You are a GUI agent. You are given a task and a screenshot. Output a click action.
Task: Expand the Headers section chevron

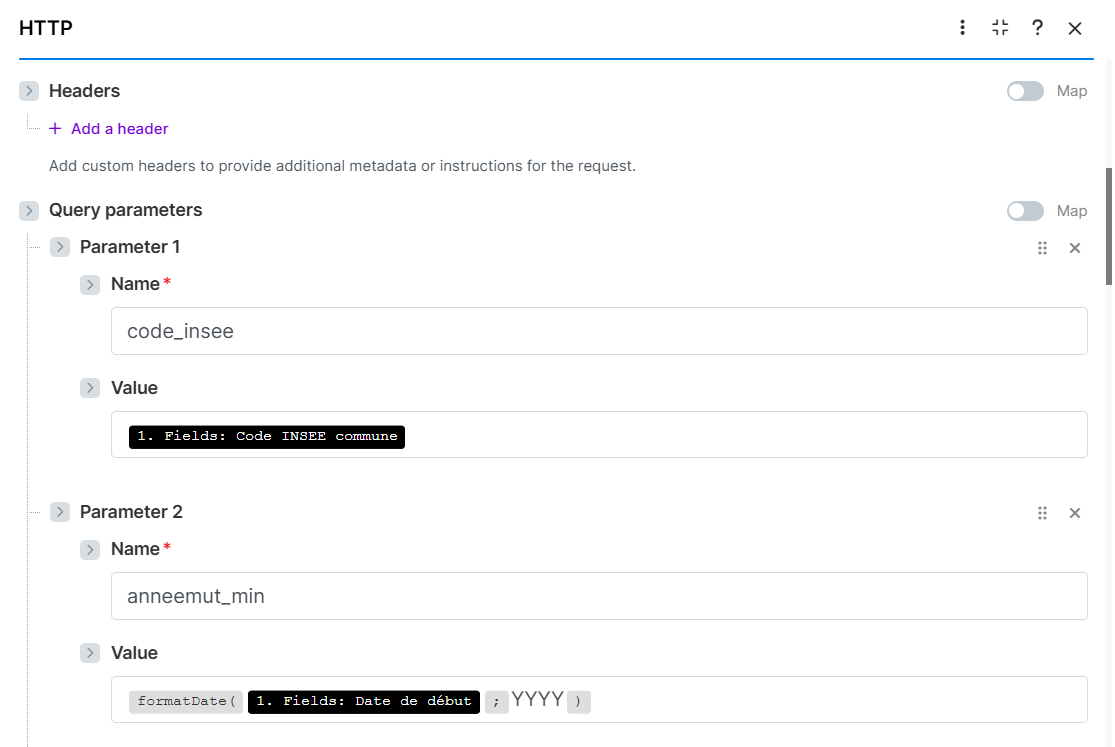pyautogui.click(x=28, y=91)
